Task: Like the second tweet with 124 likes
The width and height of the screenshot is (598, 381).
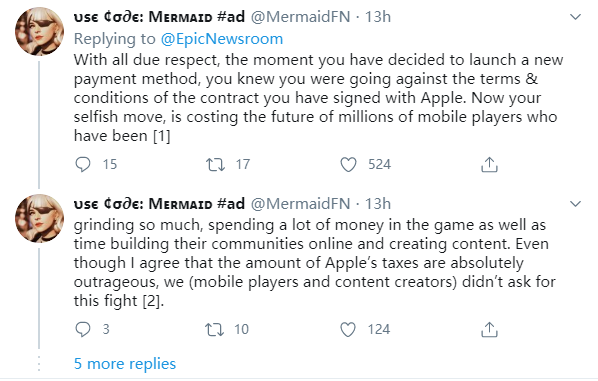Action: pyautogui.click(x=348, y=330)
